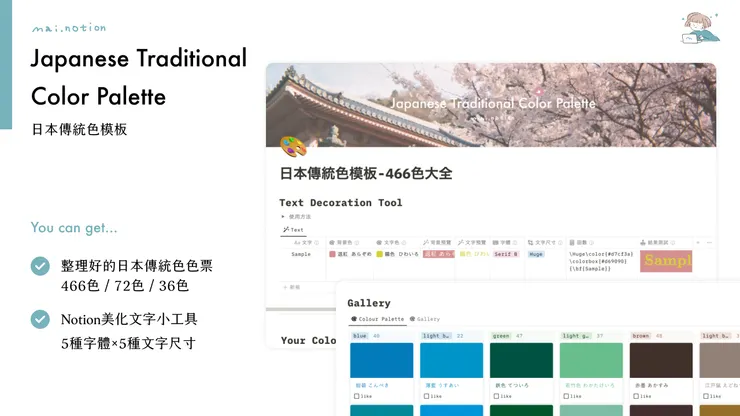Click the Gallery section heading
The image size is (740, 416).
pos(369,303)
